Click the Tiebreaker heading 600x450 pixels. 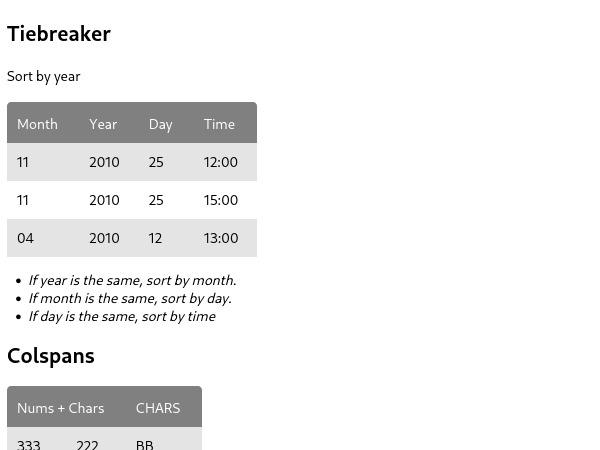coord(59,34)
